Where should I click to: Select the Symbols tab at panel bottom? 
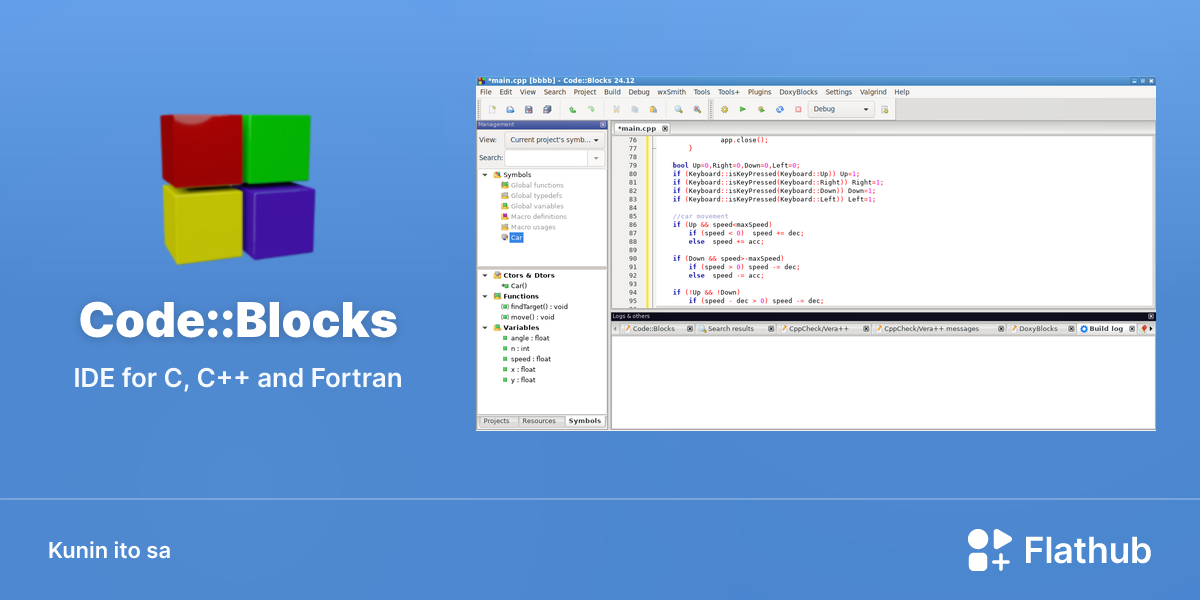[585, 421]
